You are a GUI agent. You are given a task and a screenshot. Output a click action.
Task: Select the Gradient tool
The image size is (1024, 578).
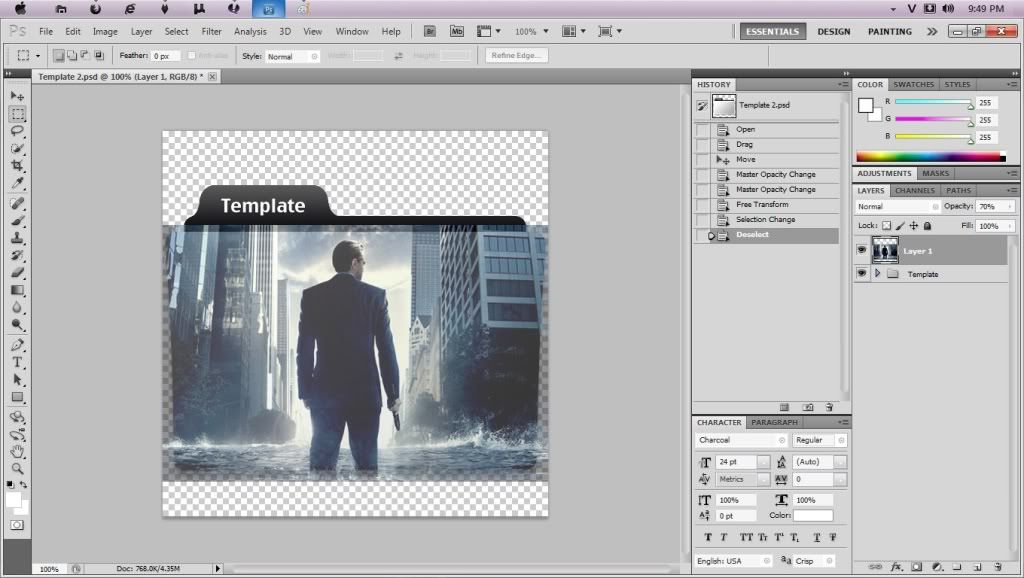tap(17, 290)
